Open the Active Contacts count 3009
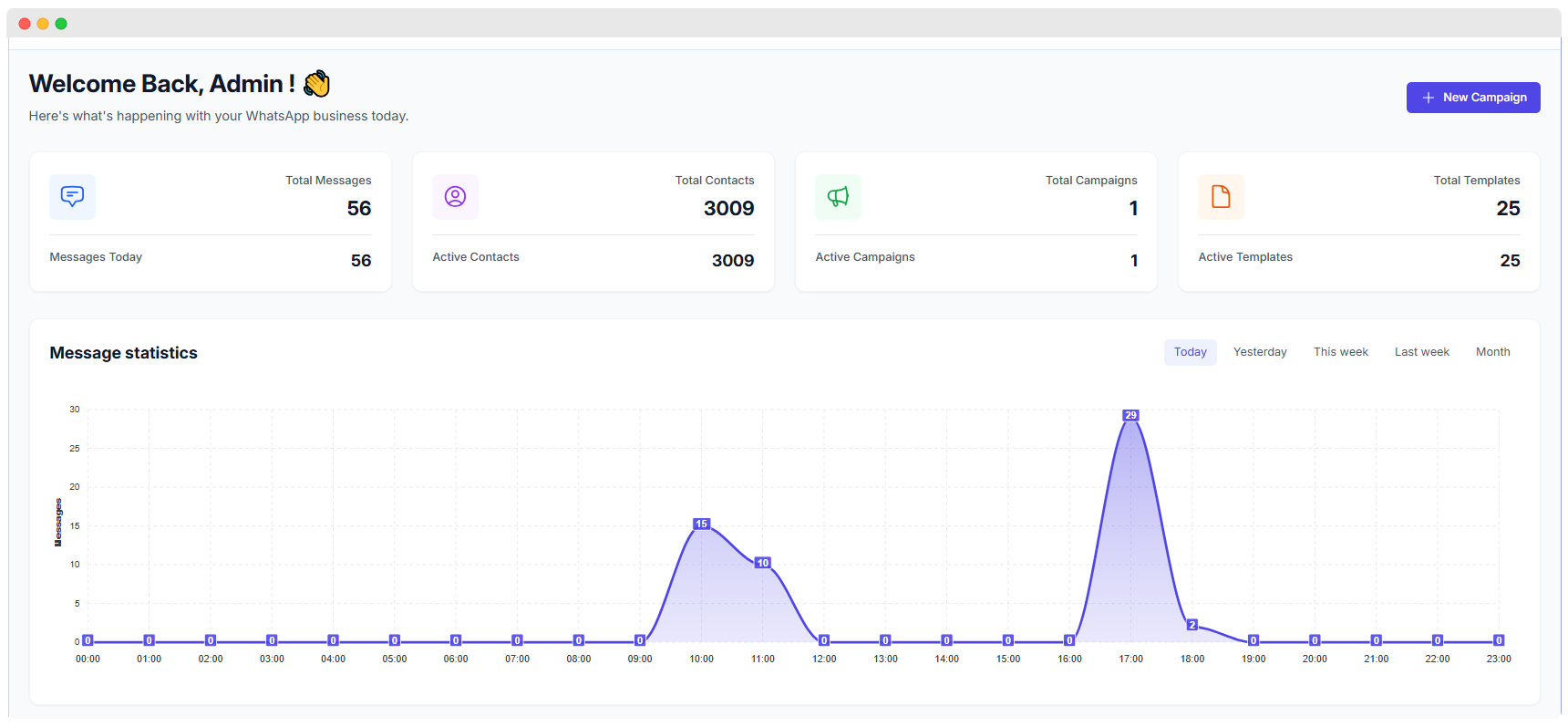The width and height of the screenshot is (1568, 727). tap(732, 261)
